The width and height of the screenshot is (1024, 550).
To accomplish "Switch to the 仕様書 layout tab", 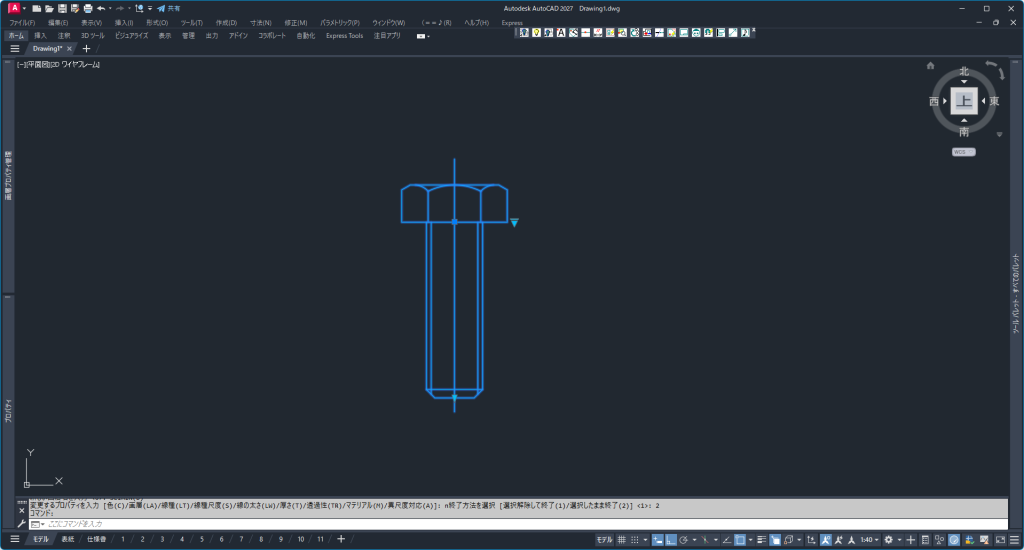I will click(x=96, y=539).
